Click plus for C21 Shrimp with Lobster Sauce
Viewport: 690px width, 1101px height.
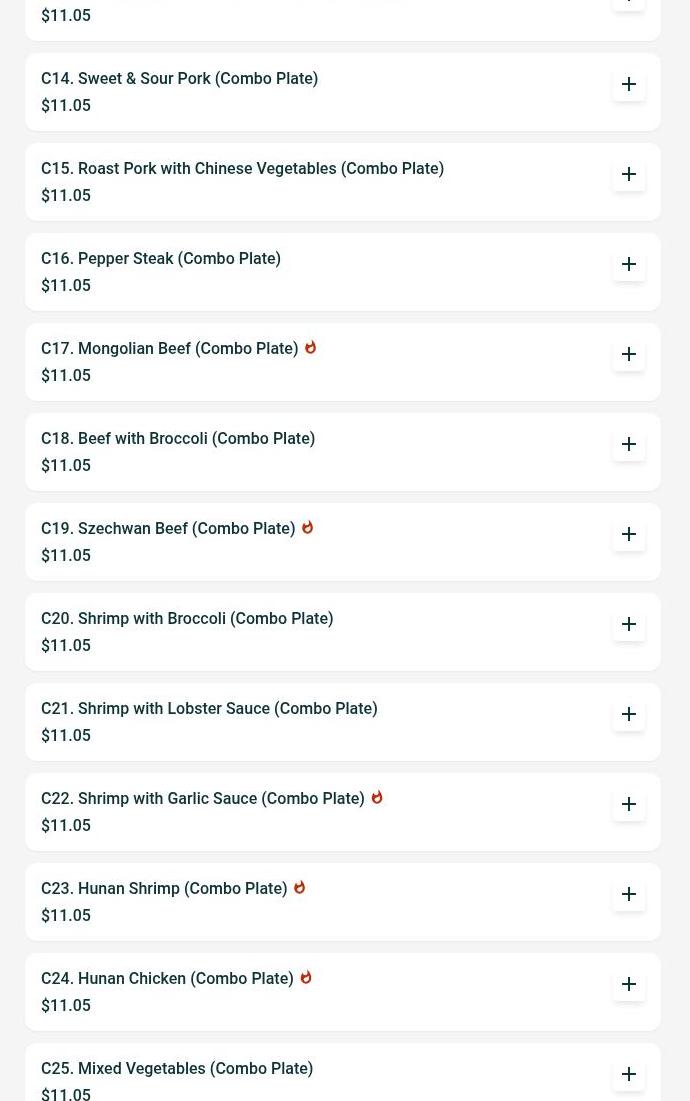tap(629, 714)
